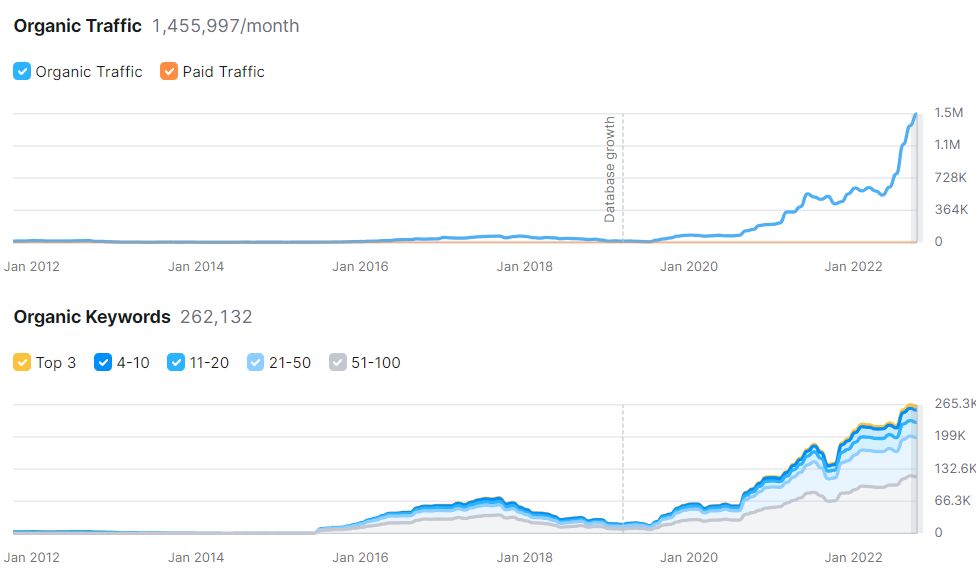976x580 pixels.
Task: Click the Paid Traffic label text
Action: tap(223, 72)
